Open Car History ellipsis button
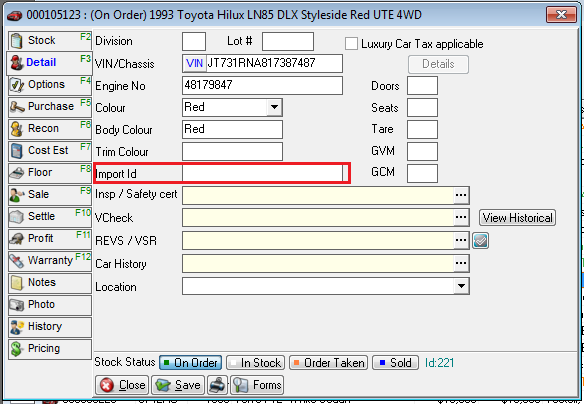 tap(461, 263)
